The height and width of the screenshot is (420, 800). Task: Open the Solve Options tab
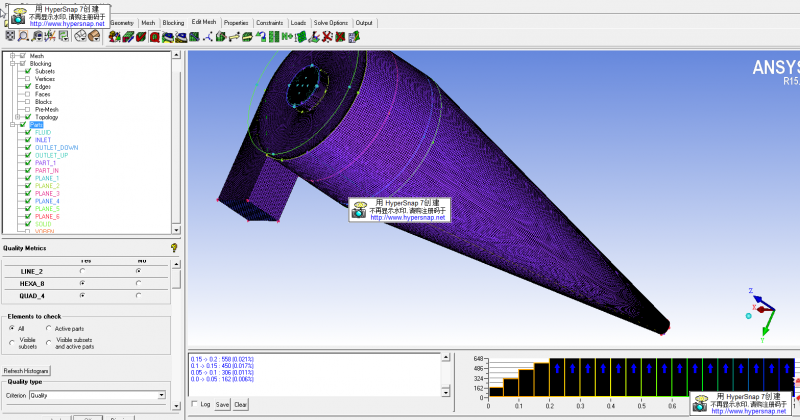(331, 23)
